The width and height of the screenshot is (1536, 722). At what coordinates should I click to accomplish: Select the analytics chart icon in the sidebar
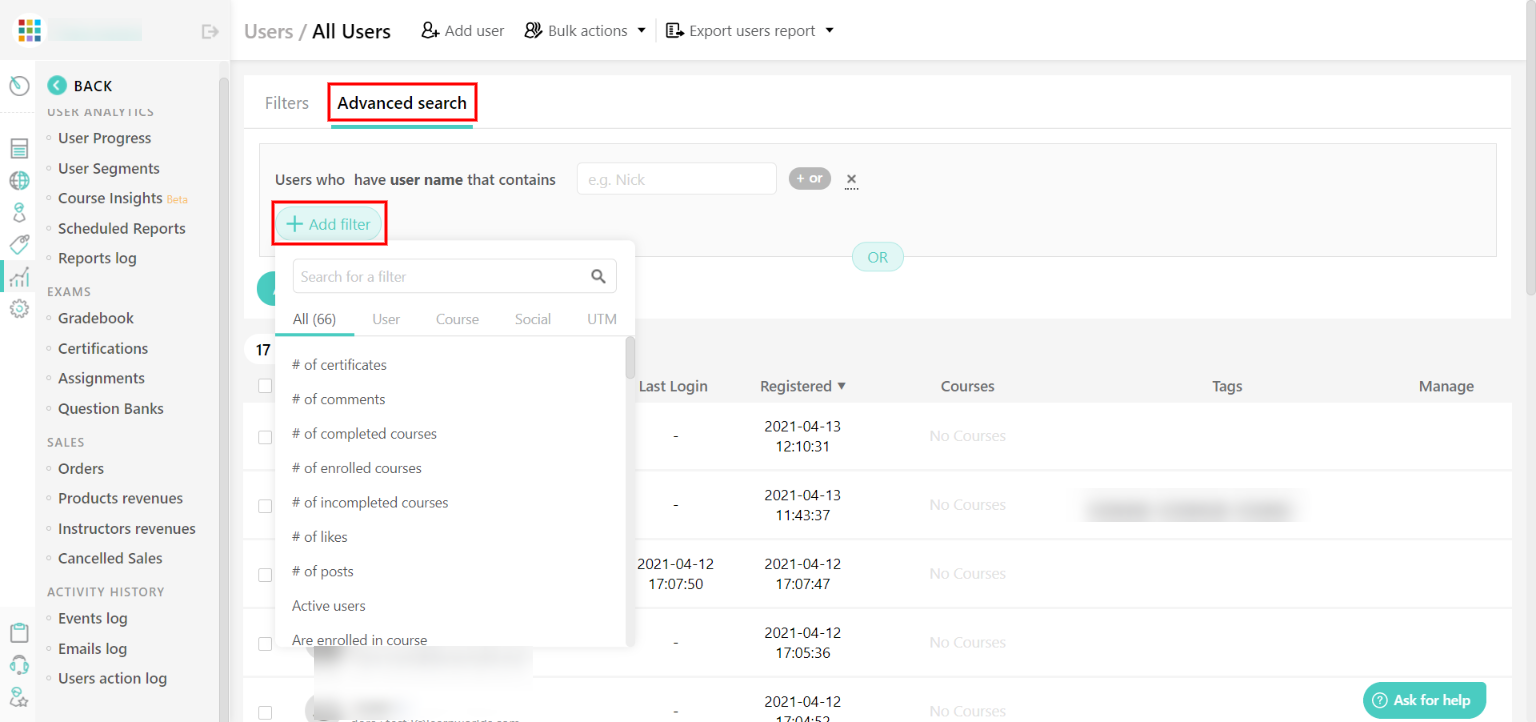[x=18, y=277]
